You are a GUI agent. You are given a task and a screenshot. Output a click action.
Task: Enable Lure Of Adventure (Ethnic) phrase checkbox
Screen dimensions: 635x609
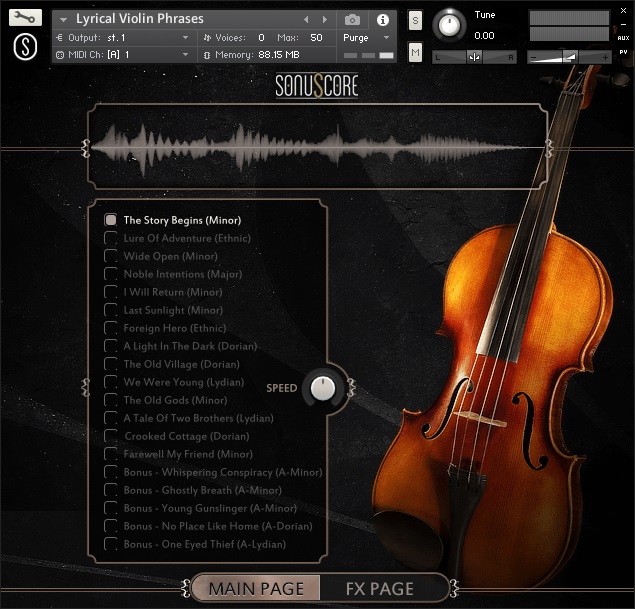[x=111, y=238]
